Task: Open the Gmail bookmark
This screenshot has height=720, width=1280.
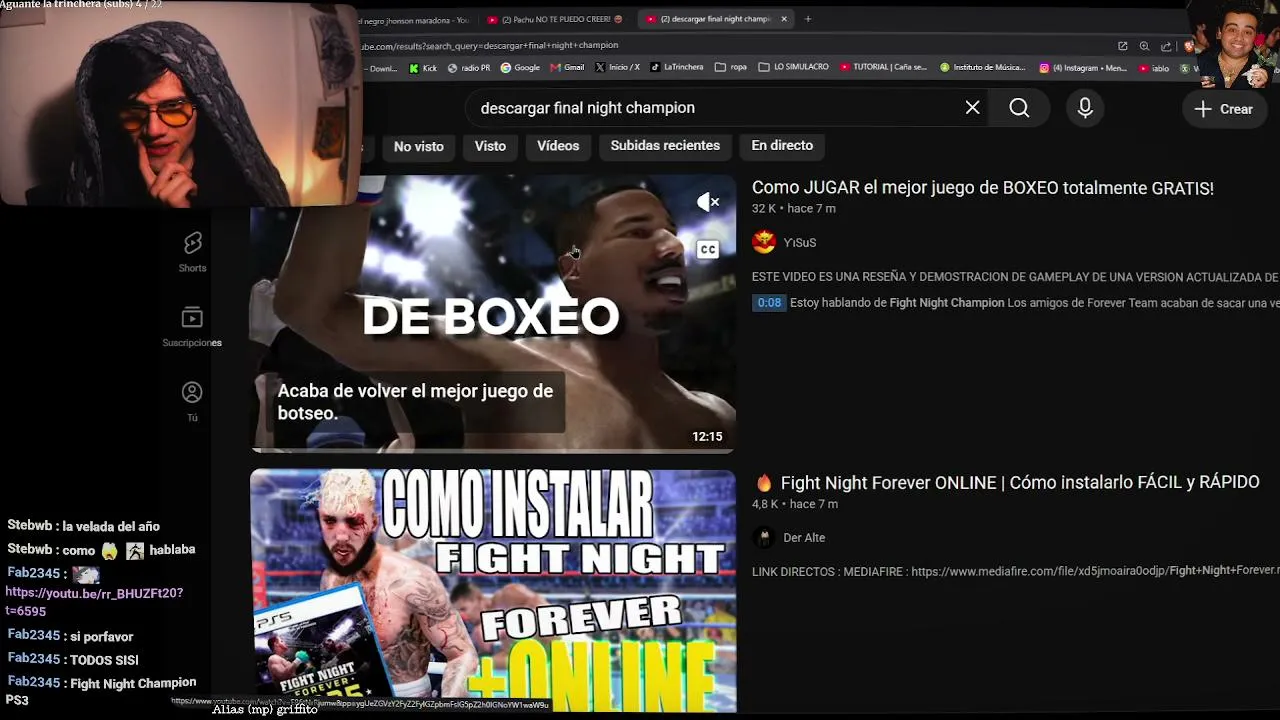Action: 567,68
